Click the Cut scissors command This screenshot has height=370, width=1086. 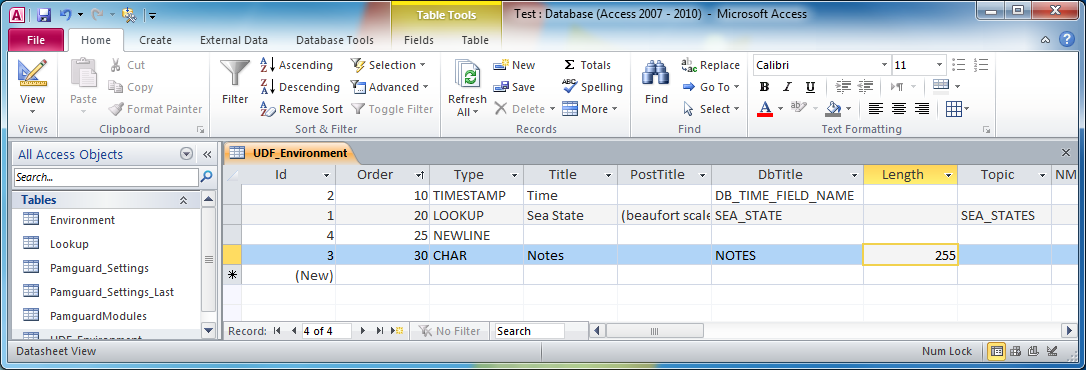coord(127,65)
